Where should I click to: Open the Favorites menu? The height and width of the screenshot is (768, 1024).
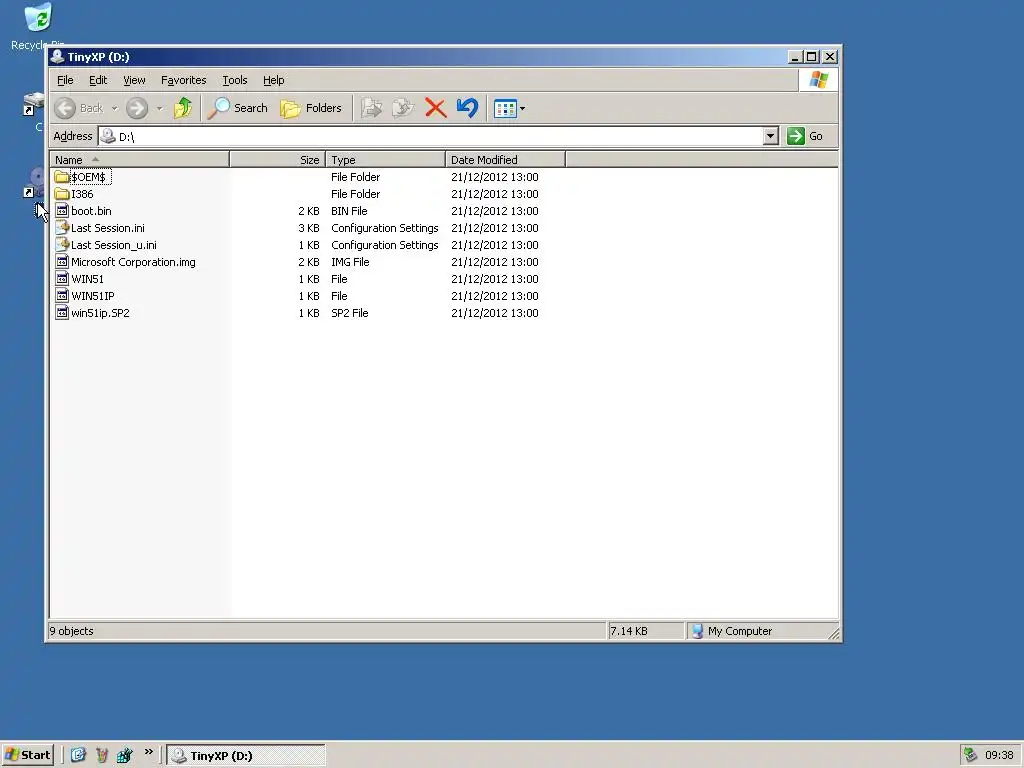tap(184, 80)
